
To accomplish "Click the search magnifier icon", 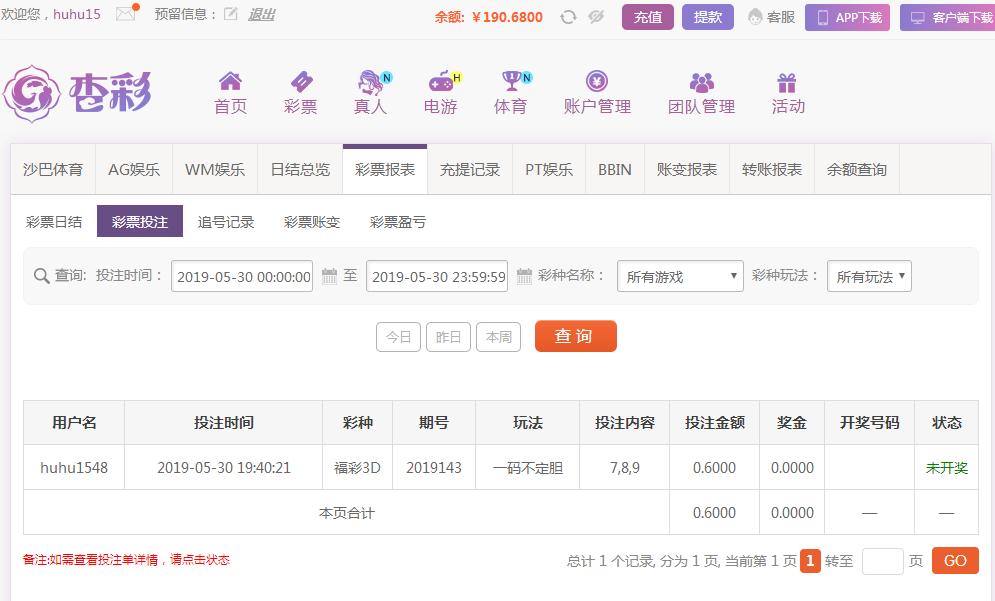I will coord(41,276).
